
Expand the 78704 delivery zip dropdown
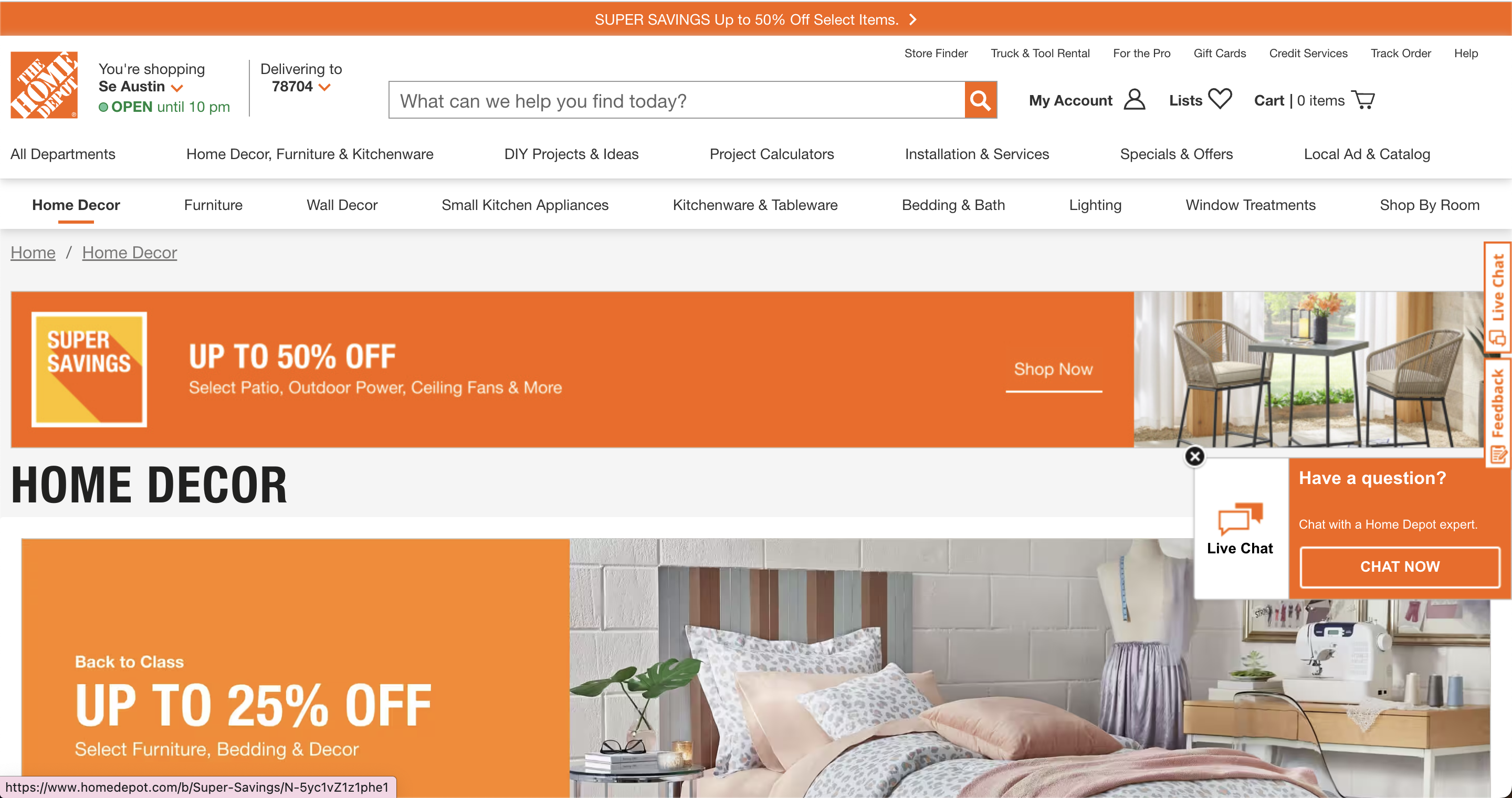click(x=324, y=88)
